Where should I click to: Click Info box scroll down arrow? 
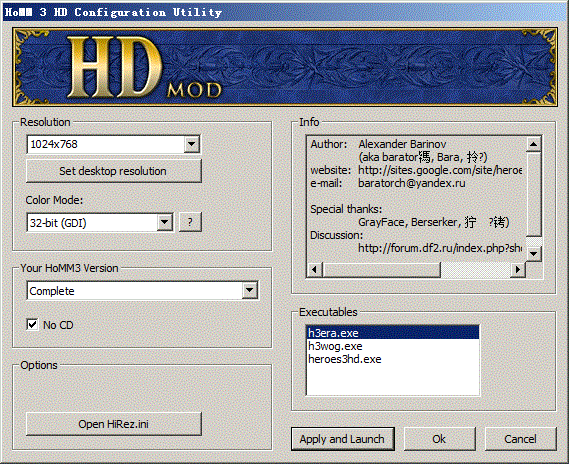click(x=533, y=254)
